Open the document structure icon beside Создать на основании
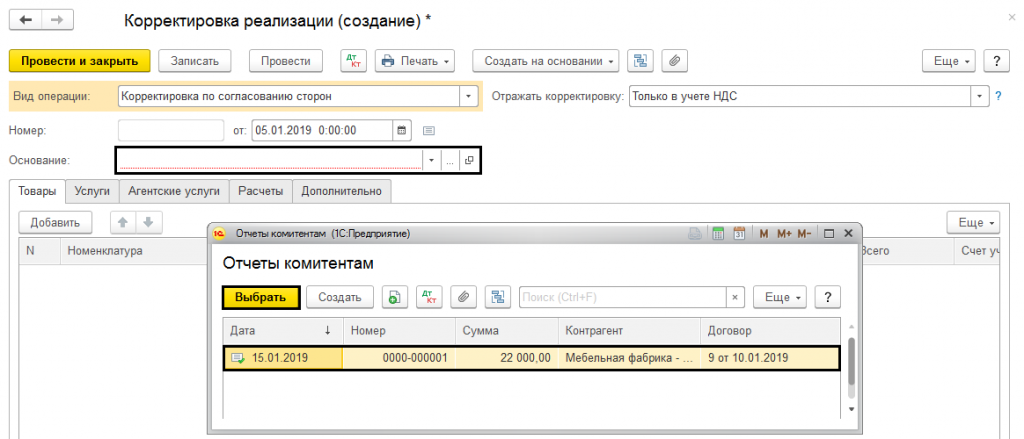 point(640,61)
